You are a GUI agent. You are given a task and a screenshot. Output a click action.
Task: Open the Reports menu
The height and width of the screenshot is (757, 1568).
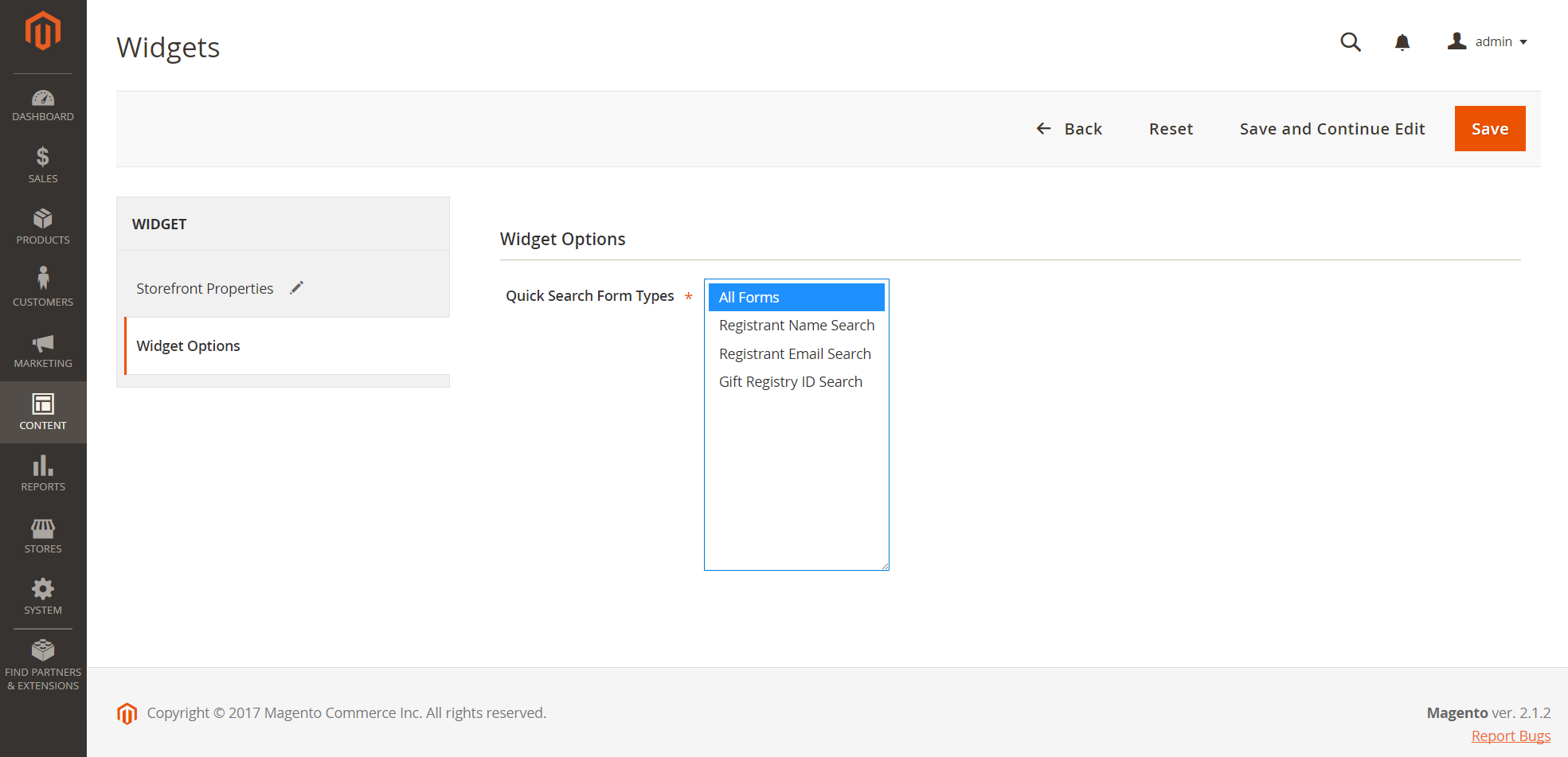tap(43, 474)
